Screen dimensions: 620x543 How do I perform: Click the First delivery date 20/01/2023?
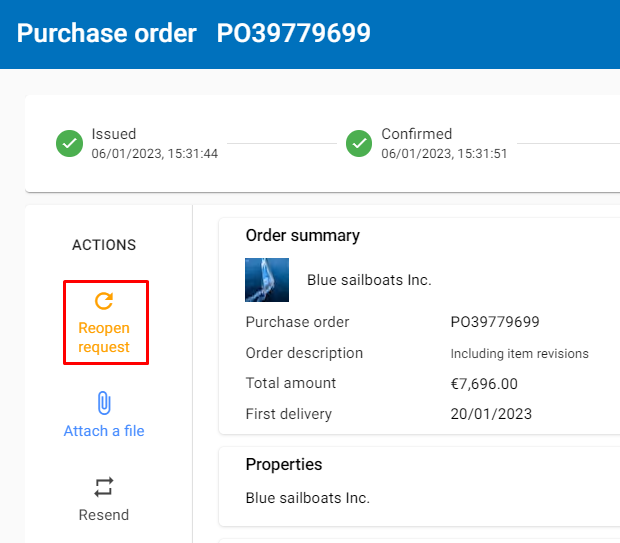click(x=491, y=414)
